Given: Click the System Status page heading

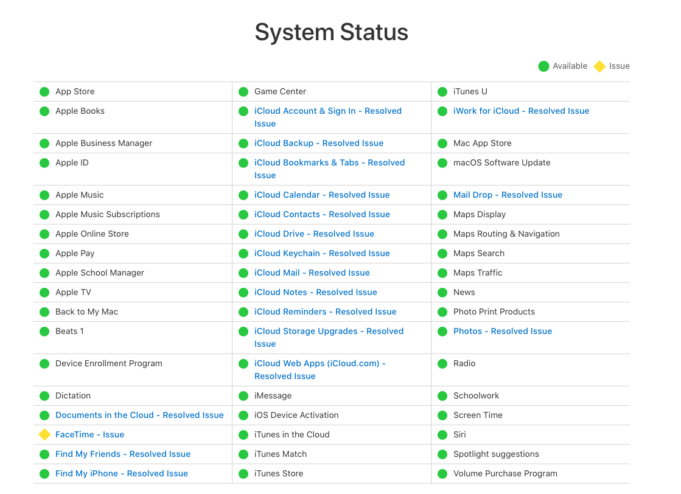Looking at the screenshot, I should tap(331, 32).
